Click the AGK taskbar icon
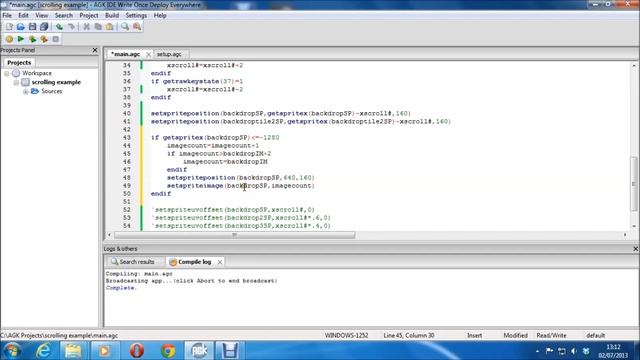Screen dimensions: 640x360 click(199, 351)
